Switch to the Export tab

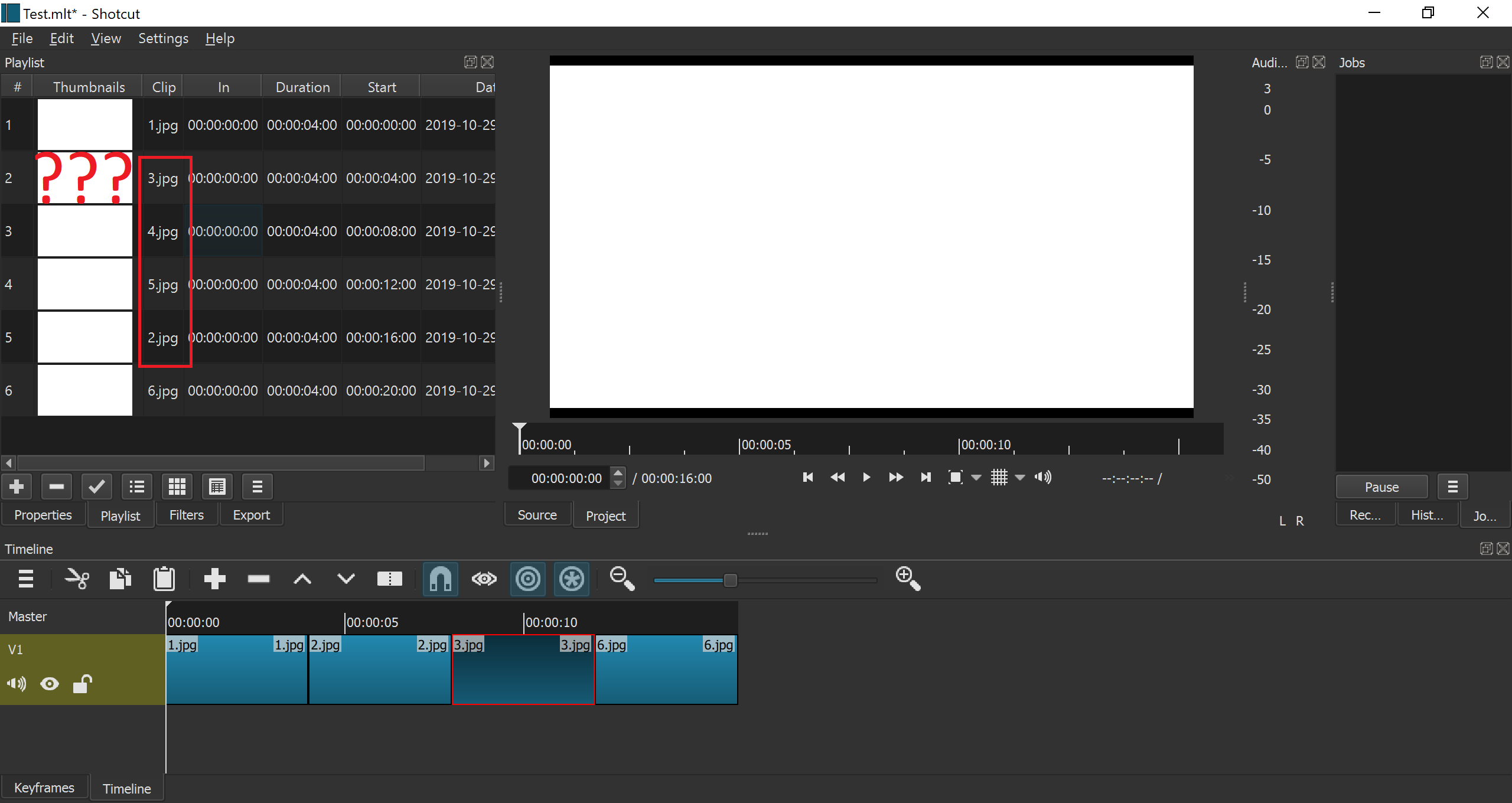(251, 515)
